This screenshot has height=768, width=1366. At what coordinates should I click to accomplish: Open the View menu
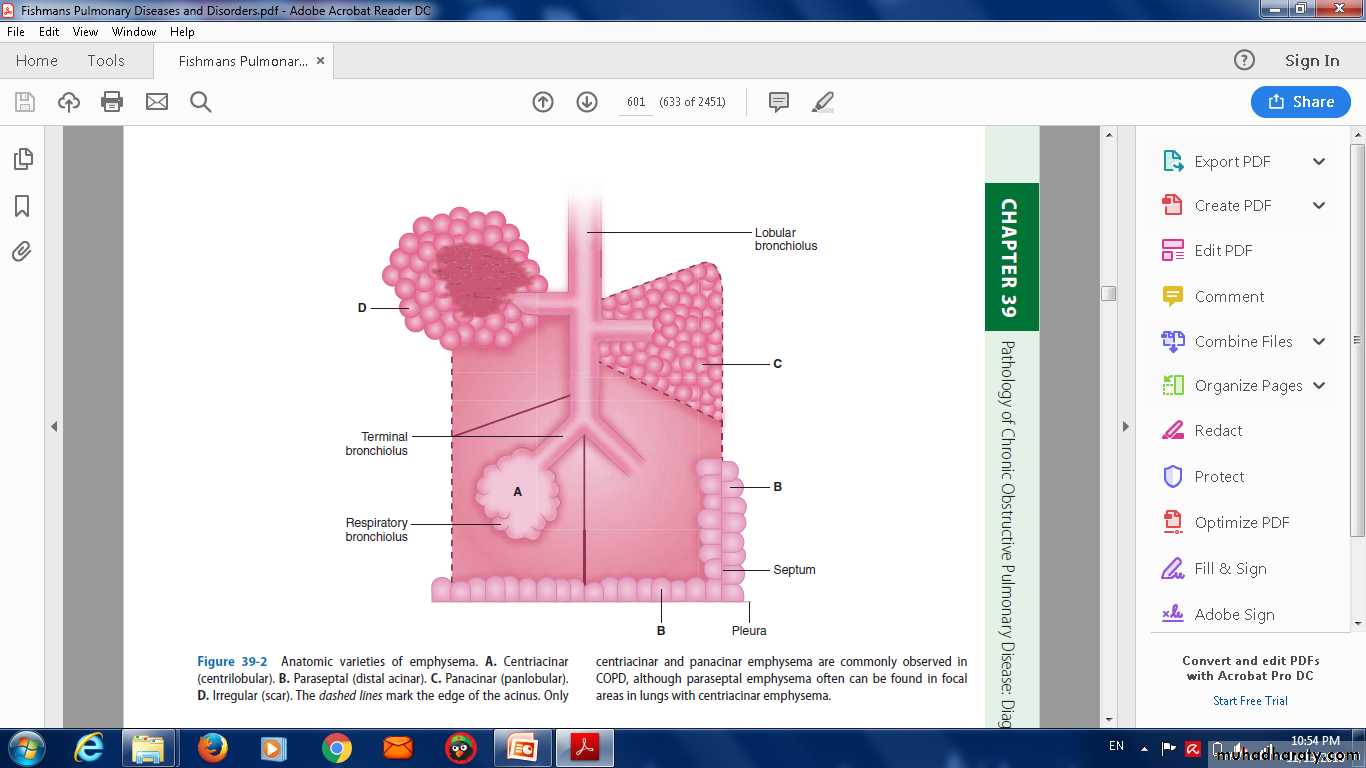pyautogui.click(x=85, y=32)
